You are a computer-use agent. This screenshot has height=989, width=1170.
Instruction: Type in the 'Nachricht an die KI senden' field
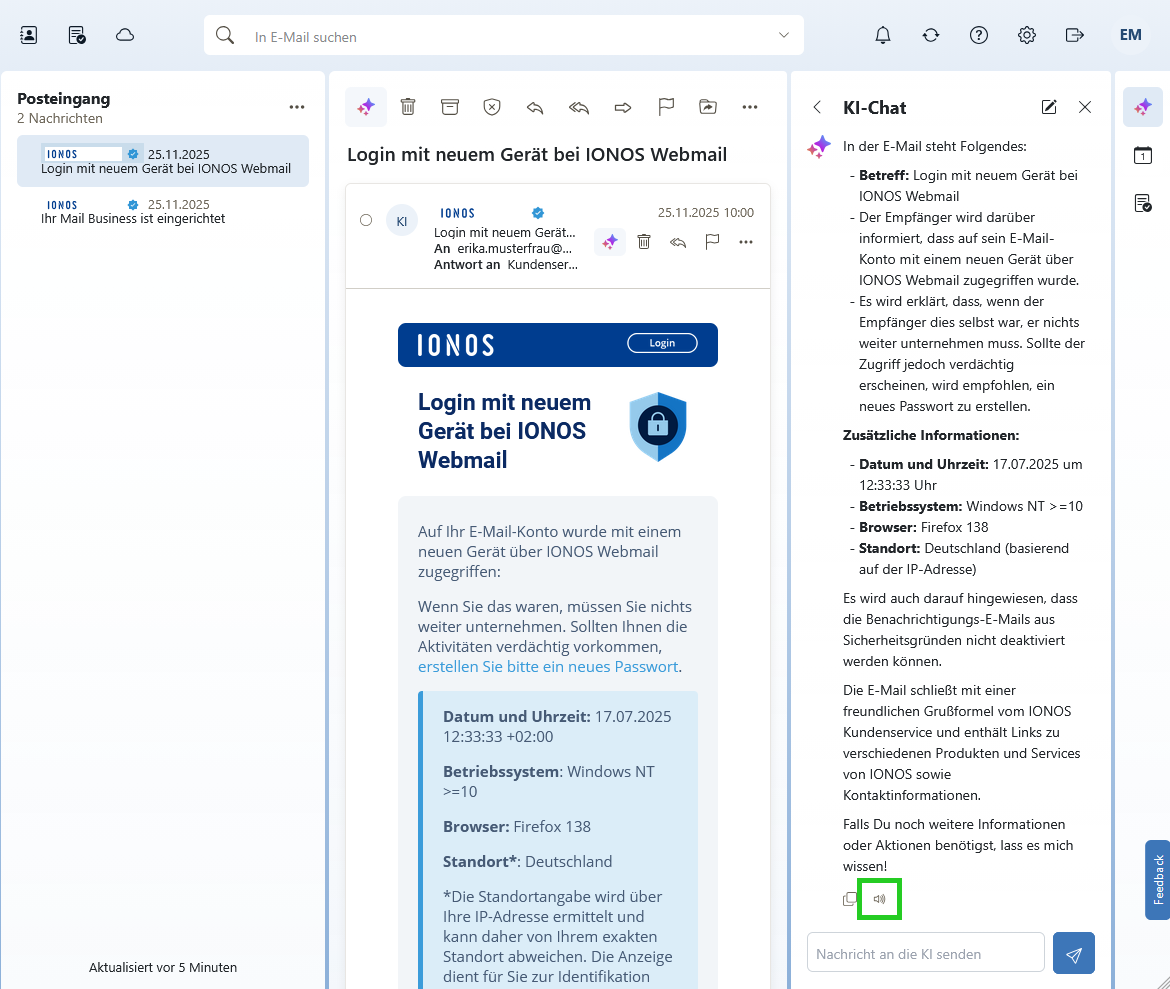925,952
